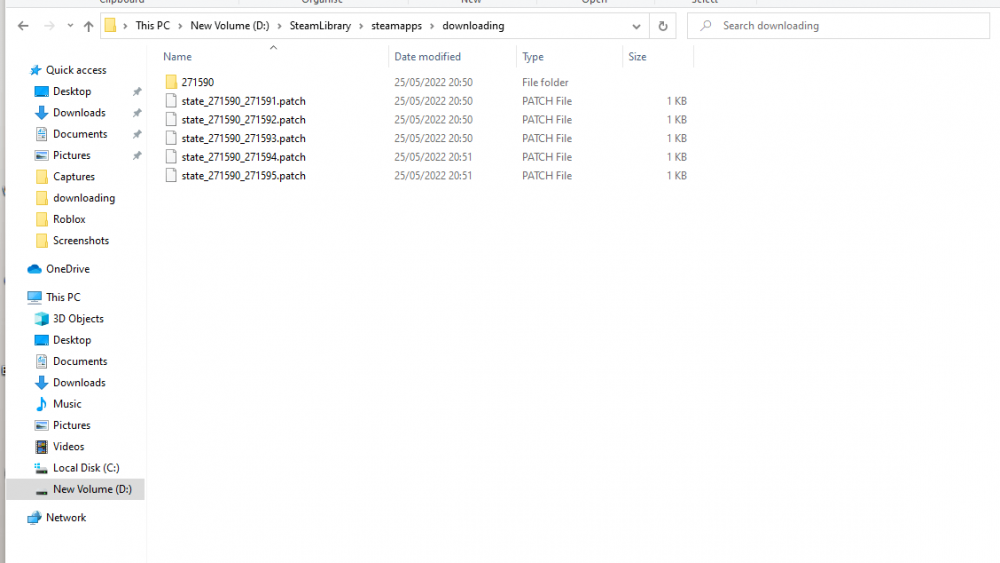This screenshot has height=563, width=1000.
Task: Select downloading in the breadcrumb path
Action: point(473,26)
